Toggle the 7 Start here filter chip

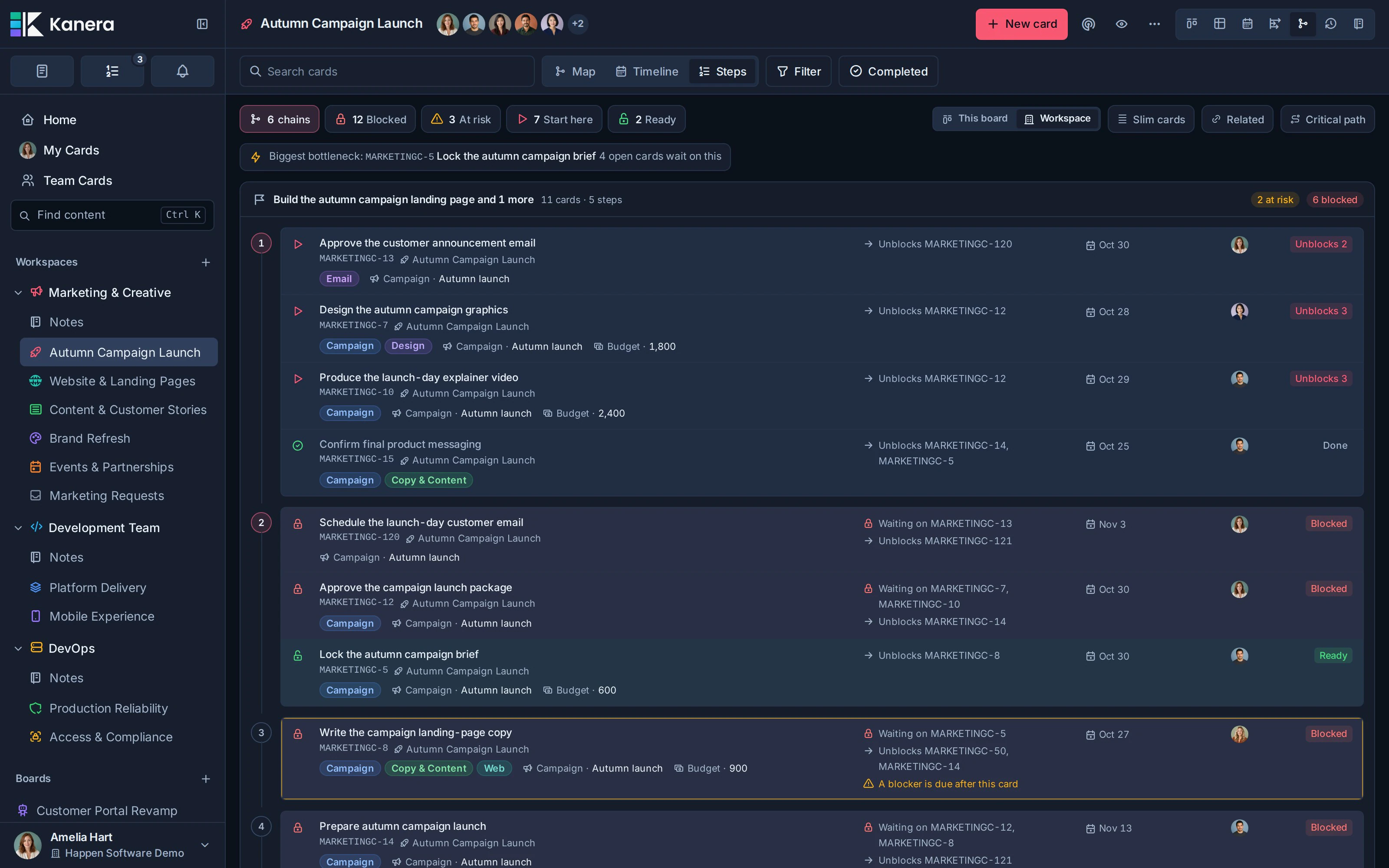click(x=554, y=119)
